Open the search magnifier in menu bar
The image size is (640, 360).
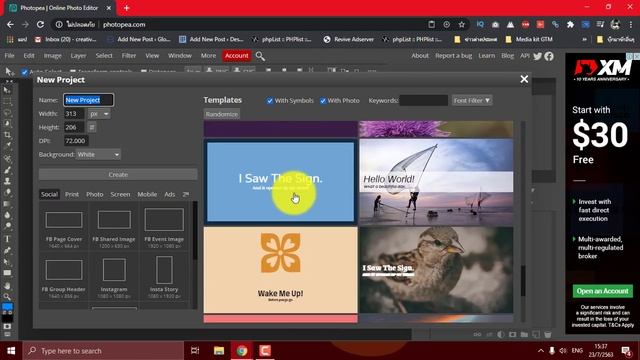260,56
